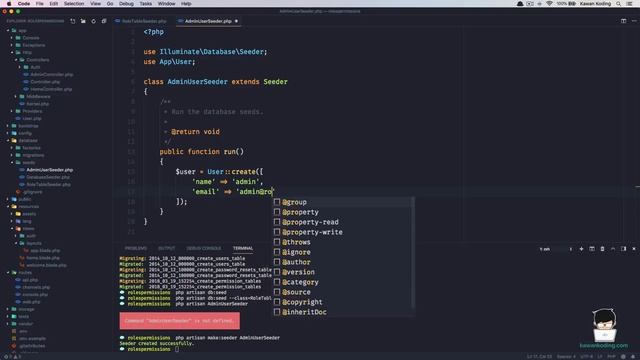
Task: Open welcome.blade.php in the views folder
Action: click(47, 265)
